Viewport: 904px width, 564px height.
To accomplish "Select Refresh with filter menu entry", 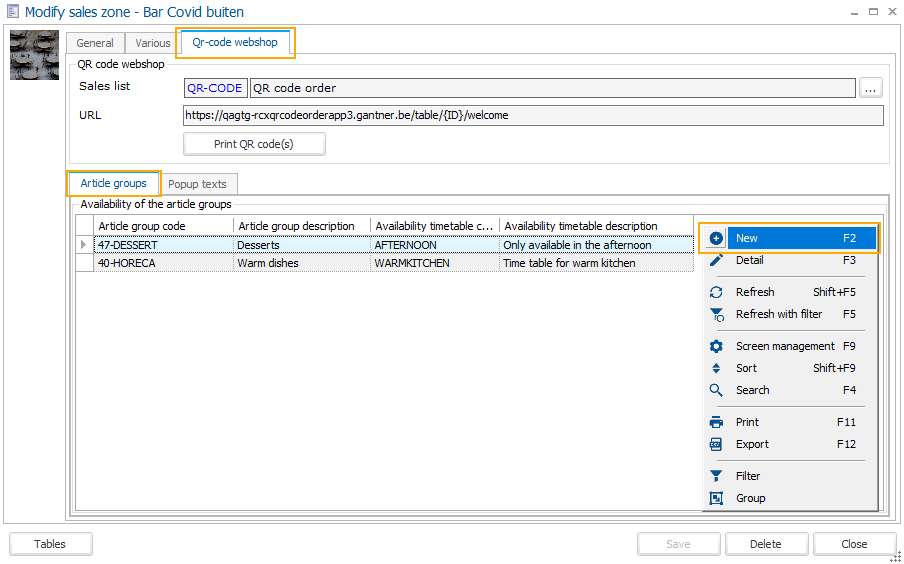I will pyautogui.click(x=779, y=314).
